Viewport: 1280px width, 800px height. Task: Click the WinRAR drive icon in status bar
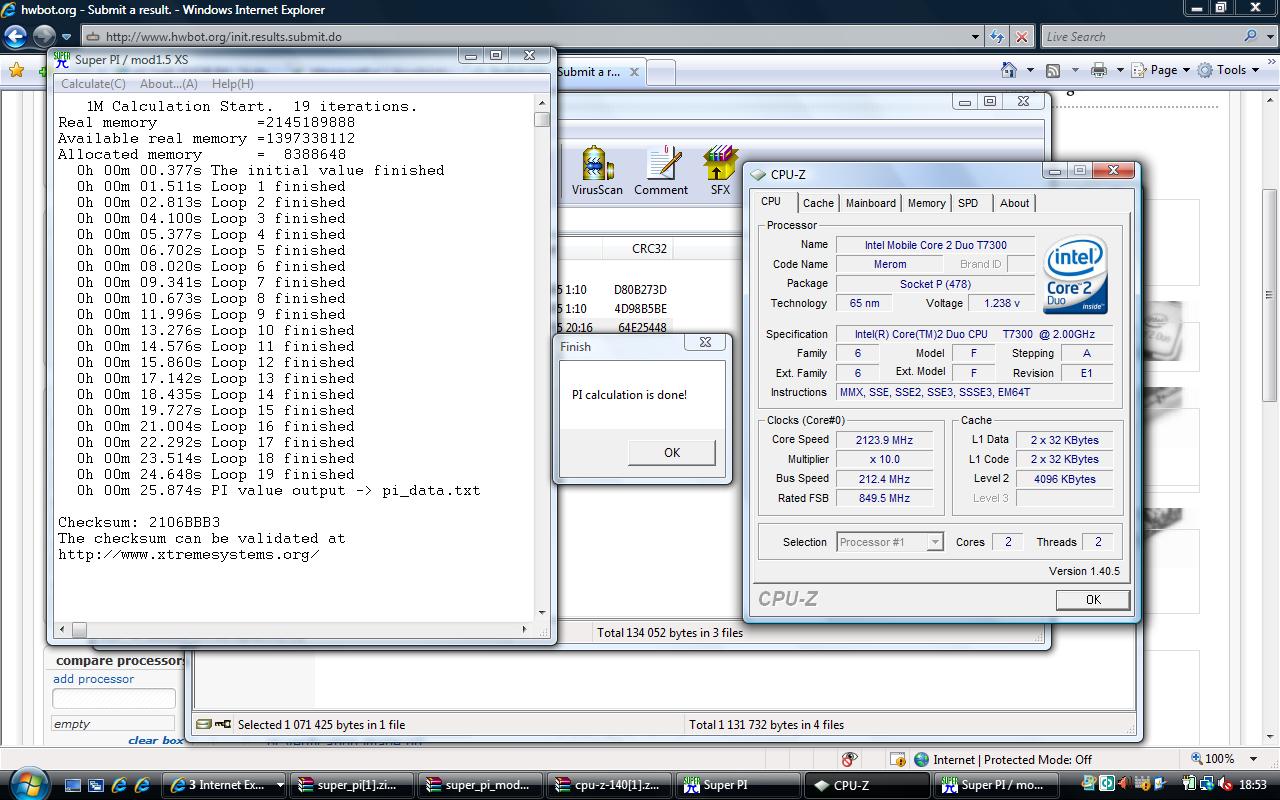point(205,724)
